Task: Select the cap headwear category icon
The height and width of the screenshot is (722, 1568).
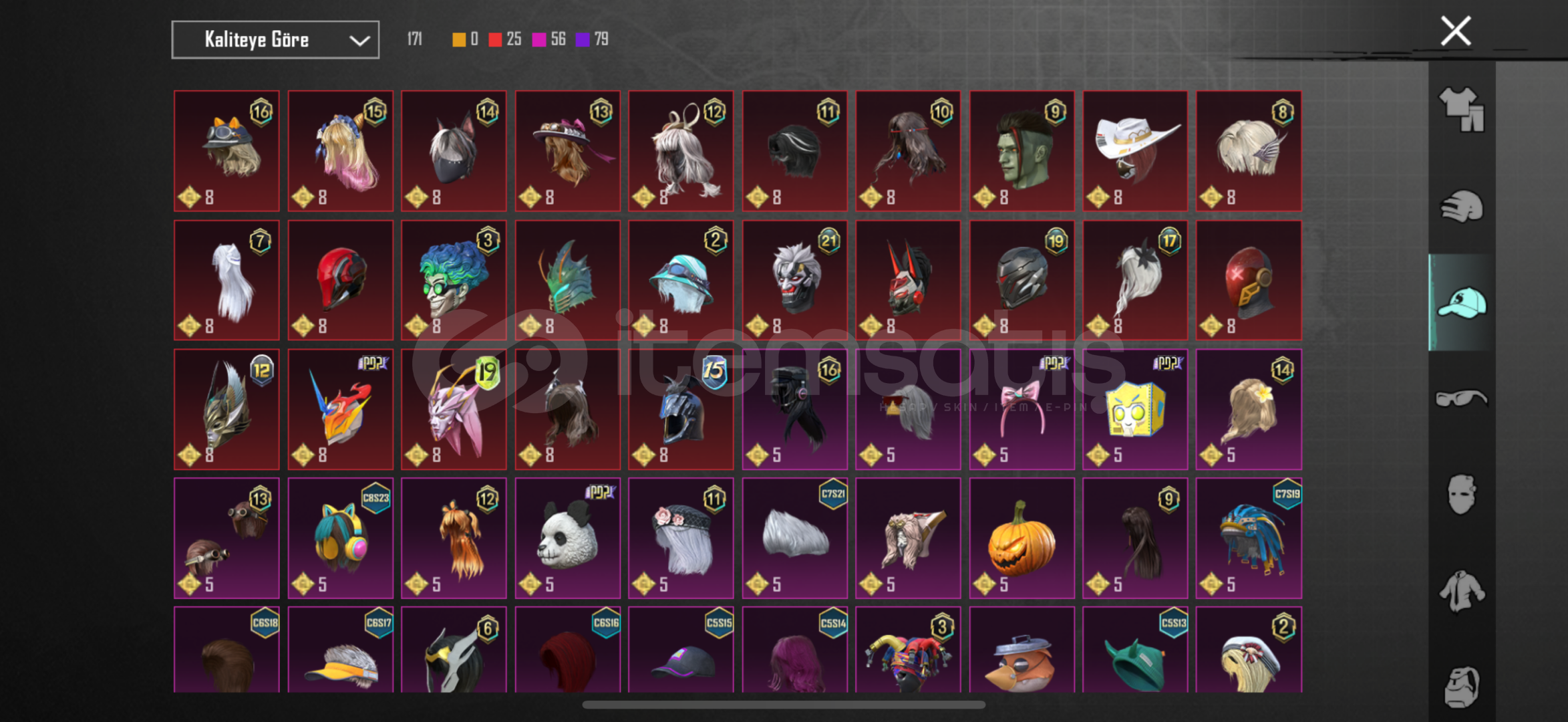Action: 1462,303
